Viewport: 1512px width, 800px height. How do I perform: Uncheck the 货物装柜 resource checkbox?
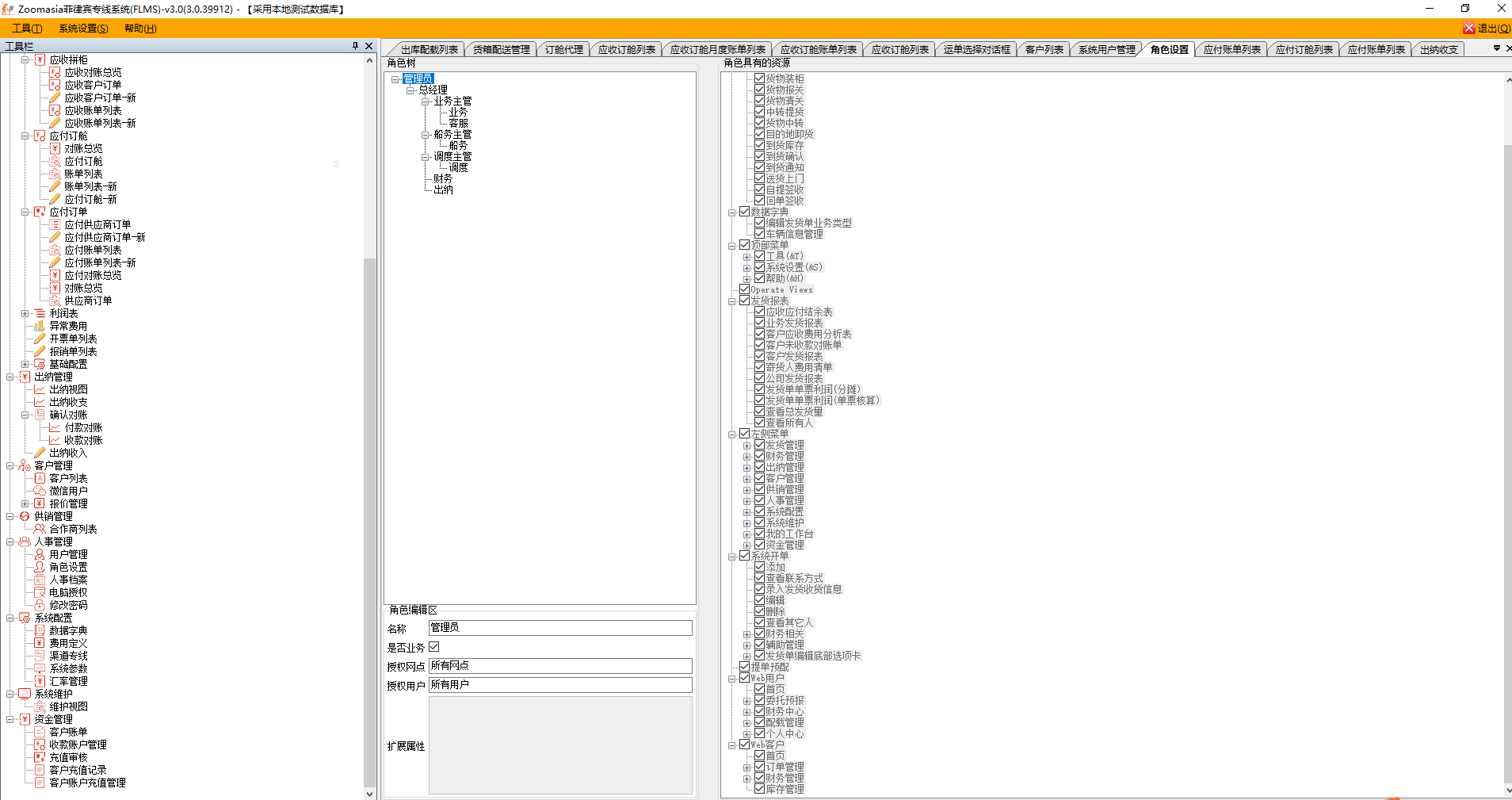[x=759, y=78]
